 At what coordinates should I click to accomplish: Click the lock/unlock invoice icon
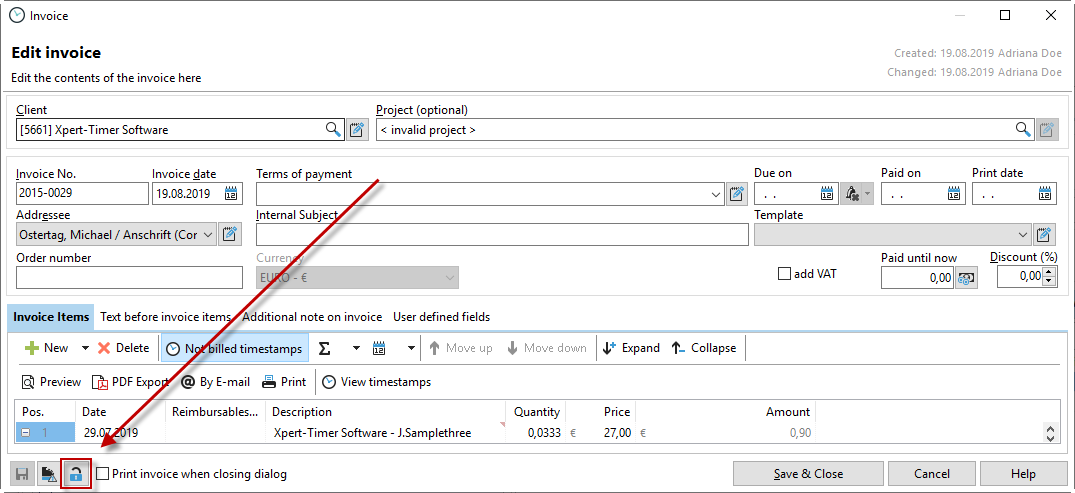[76, 474]
